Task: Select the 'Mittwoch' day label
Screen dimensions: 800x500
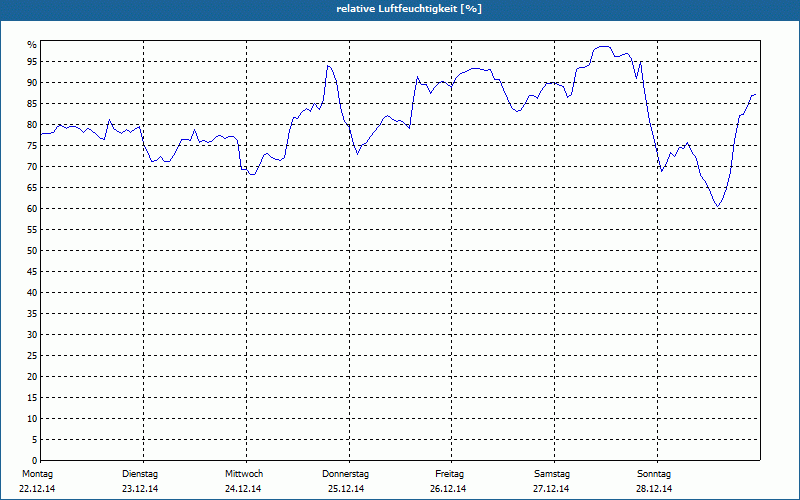Action: (x=244, y=474)
